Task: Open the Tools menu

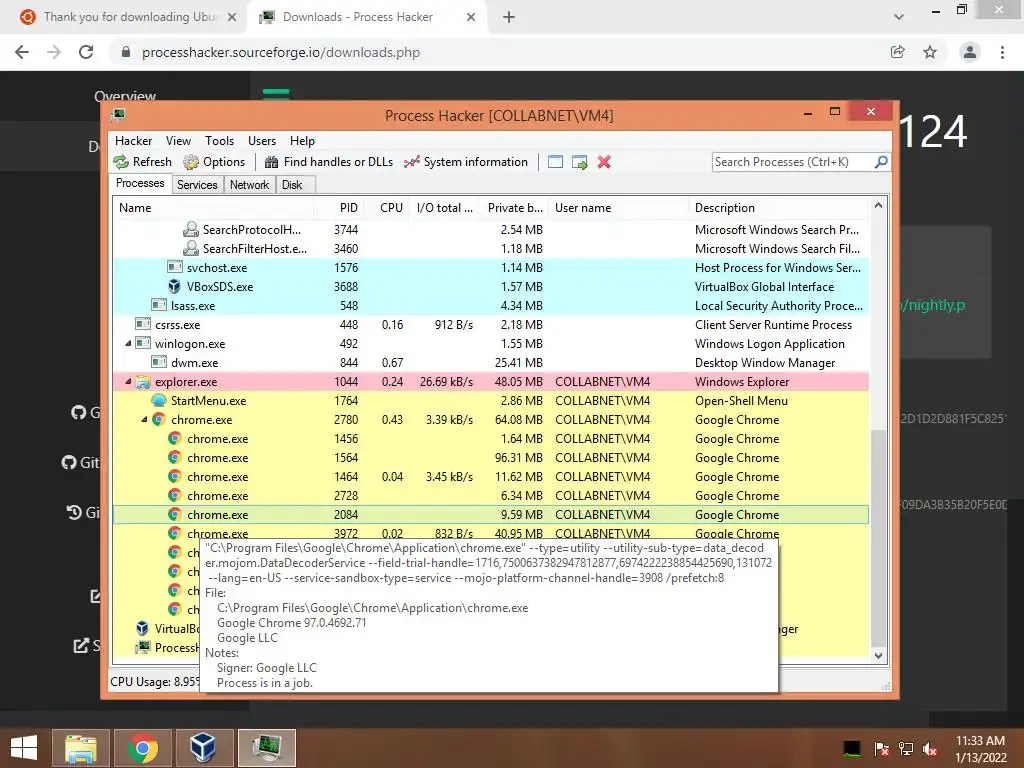Action: click(x=219, y=141)
